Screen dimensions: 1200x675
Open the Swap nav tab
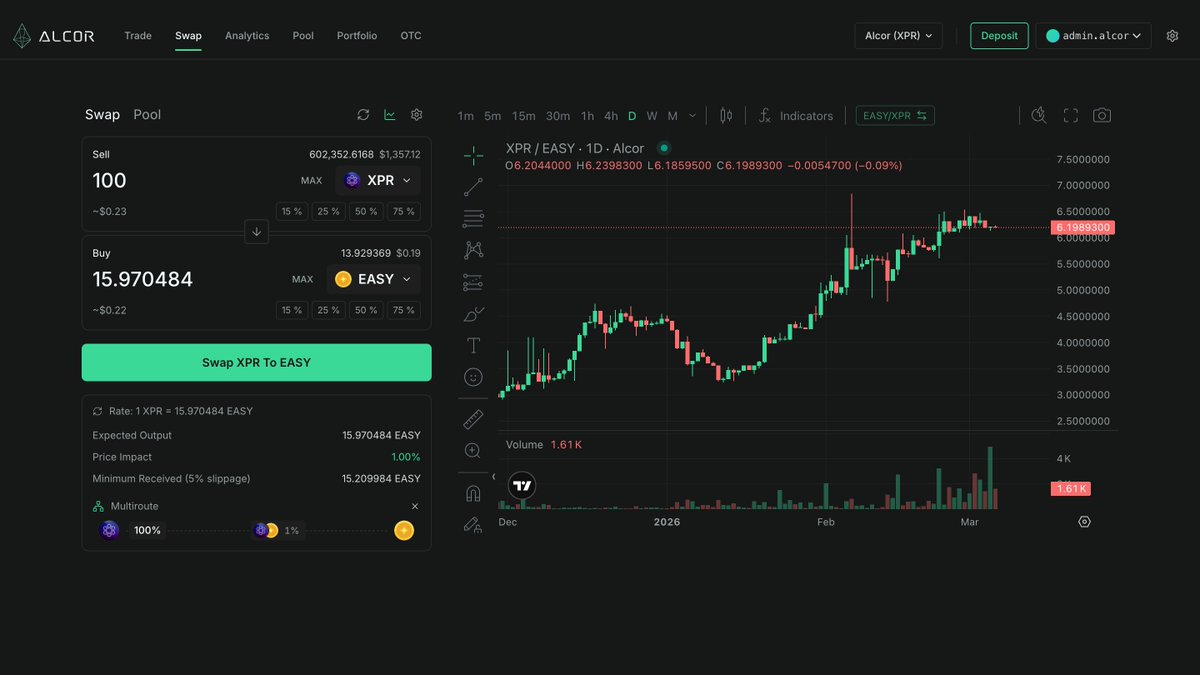click(x=188, y=36)
